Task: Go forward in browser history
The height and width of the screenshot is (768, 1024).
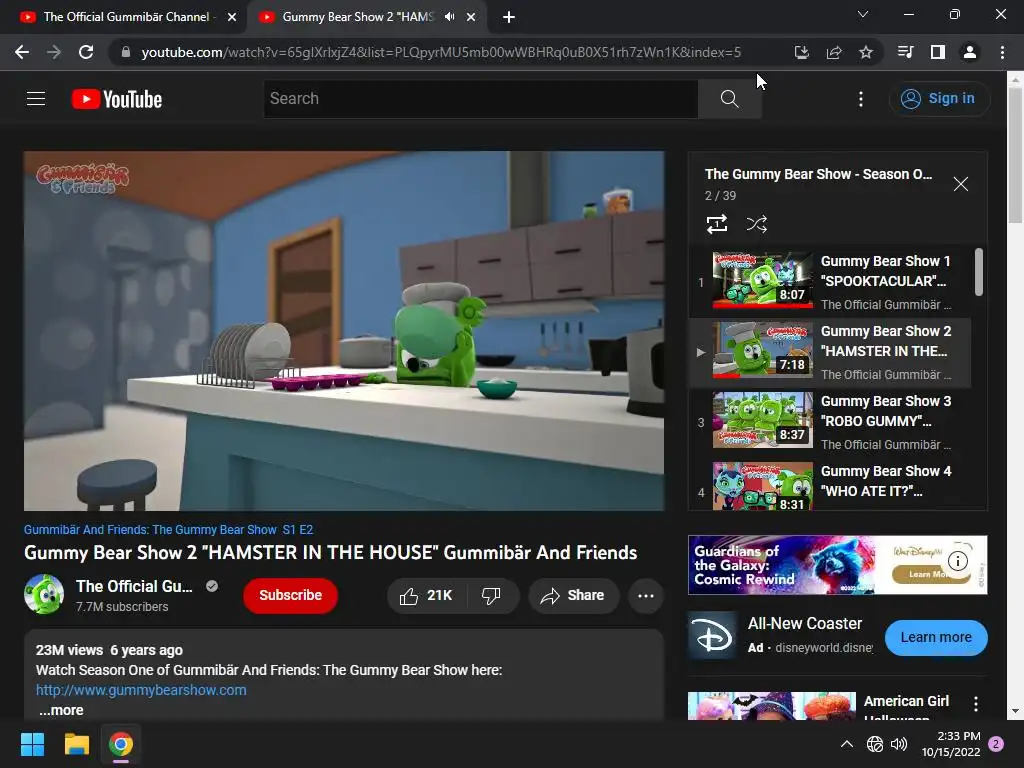Action: pyautogui.click(x=54, y=52)
